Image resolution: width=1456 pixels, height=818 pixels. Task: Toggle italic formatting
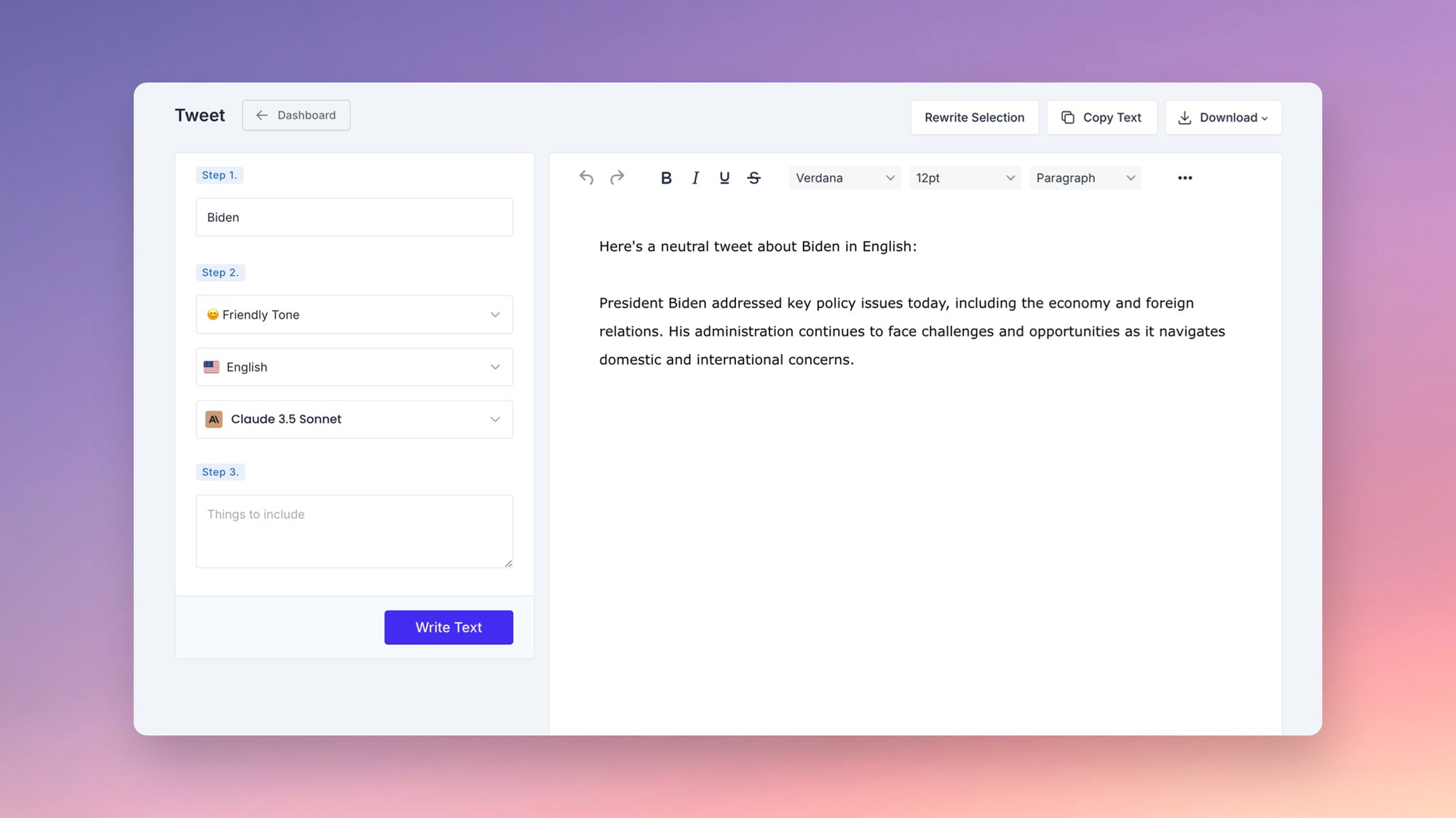[x=695, y=178]
